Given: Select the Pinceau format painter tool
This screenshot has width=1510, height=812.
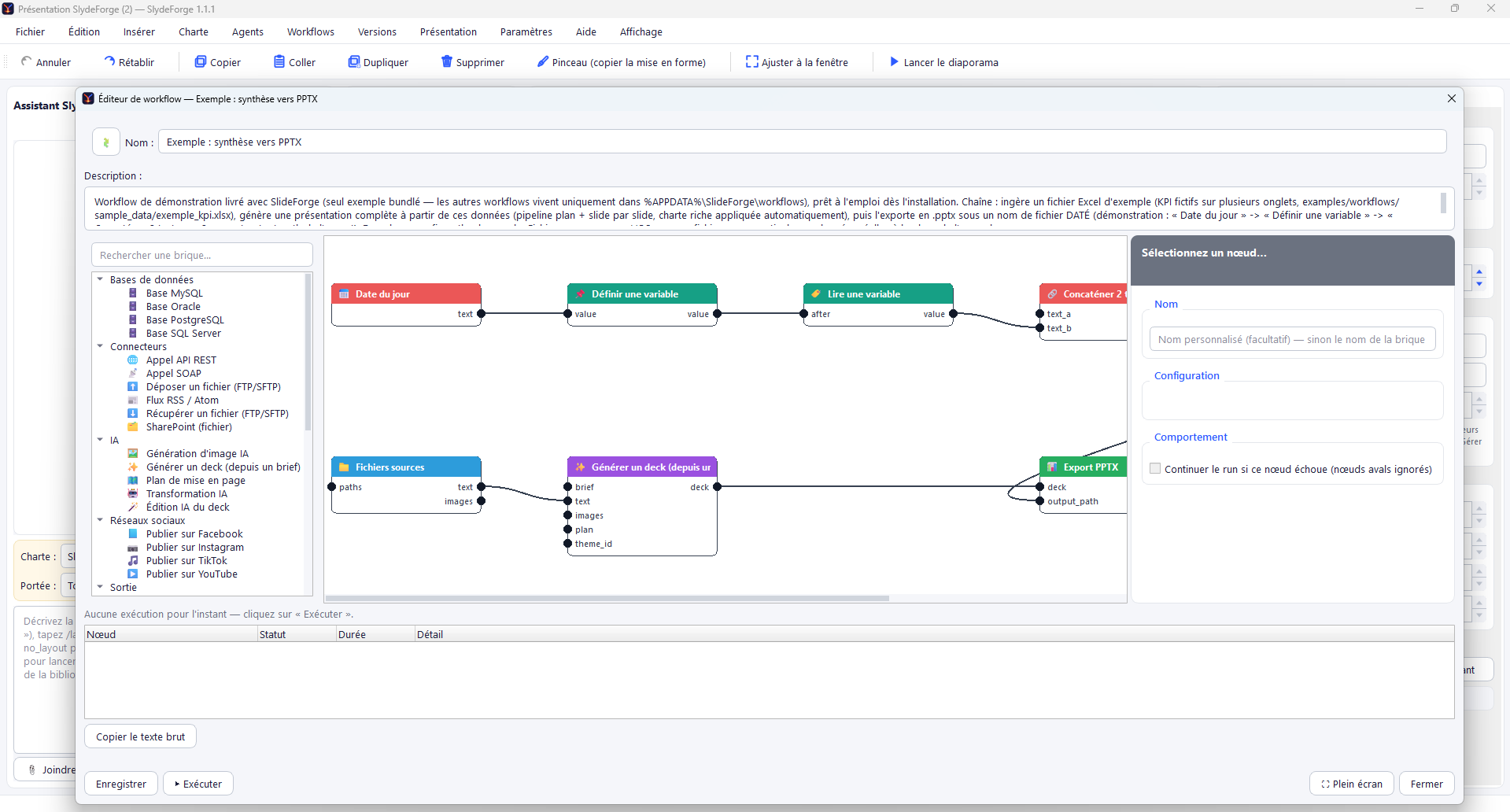Looking at the screenshot, I should (621, 62).
